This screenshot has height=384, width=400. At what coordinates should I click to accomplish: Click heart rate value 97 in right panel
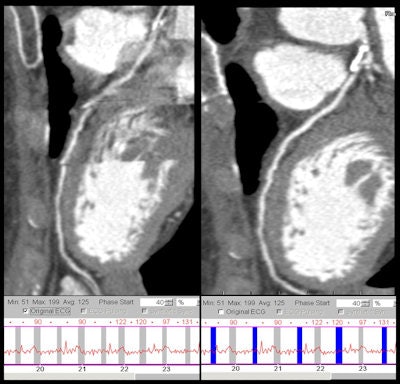coord(362,322)
